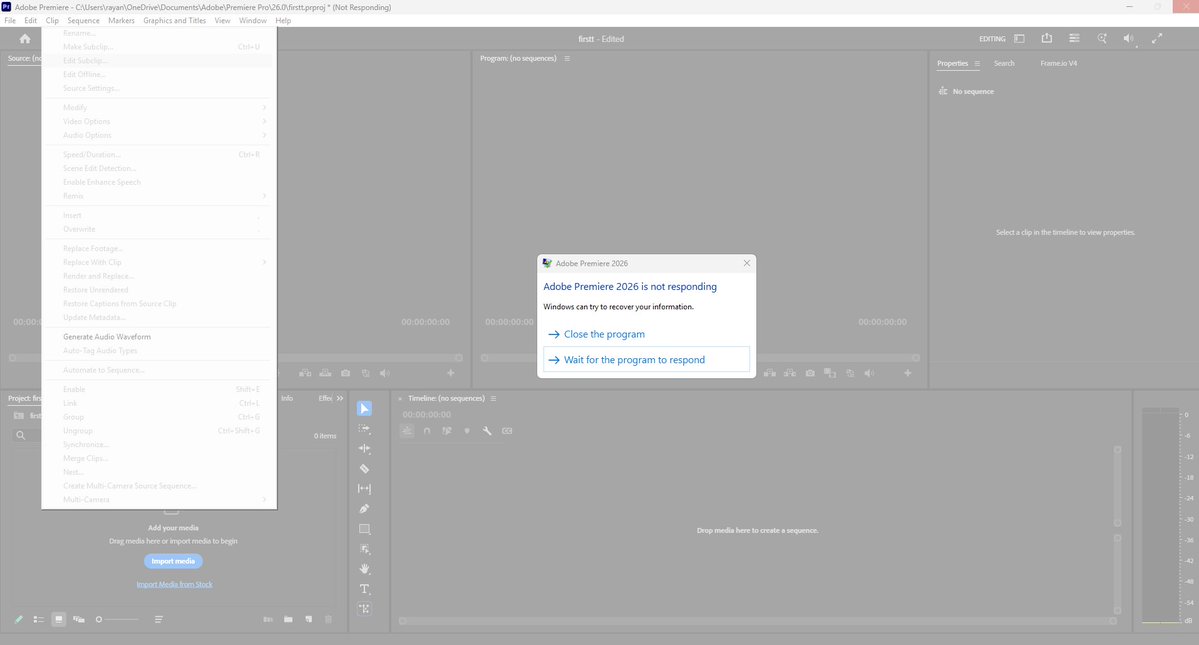The image size is (1199, 645).
Task: Click the Quick Export share icon
Action: [1047, 38]
